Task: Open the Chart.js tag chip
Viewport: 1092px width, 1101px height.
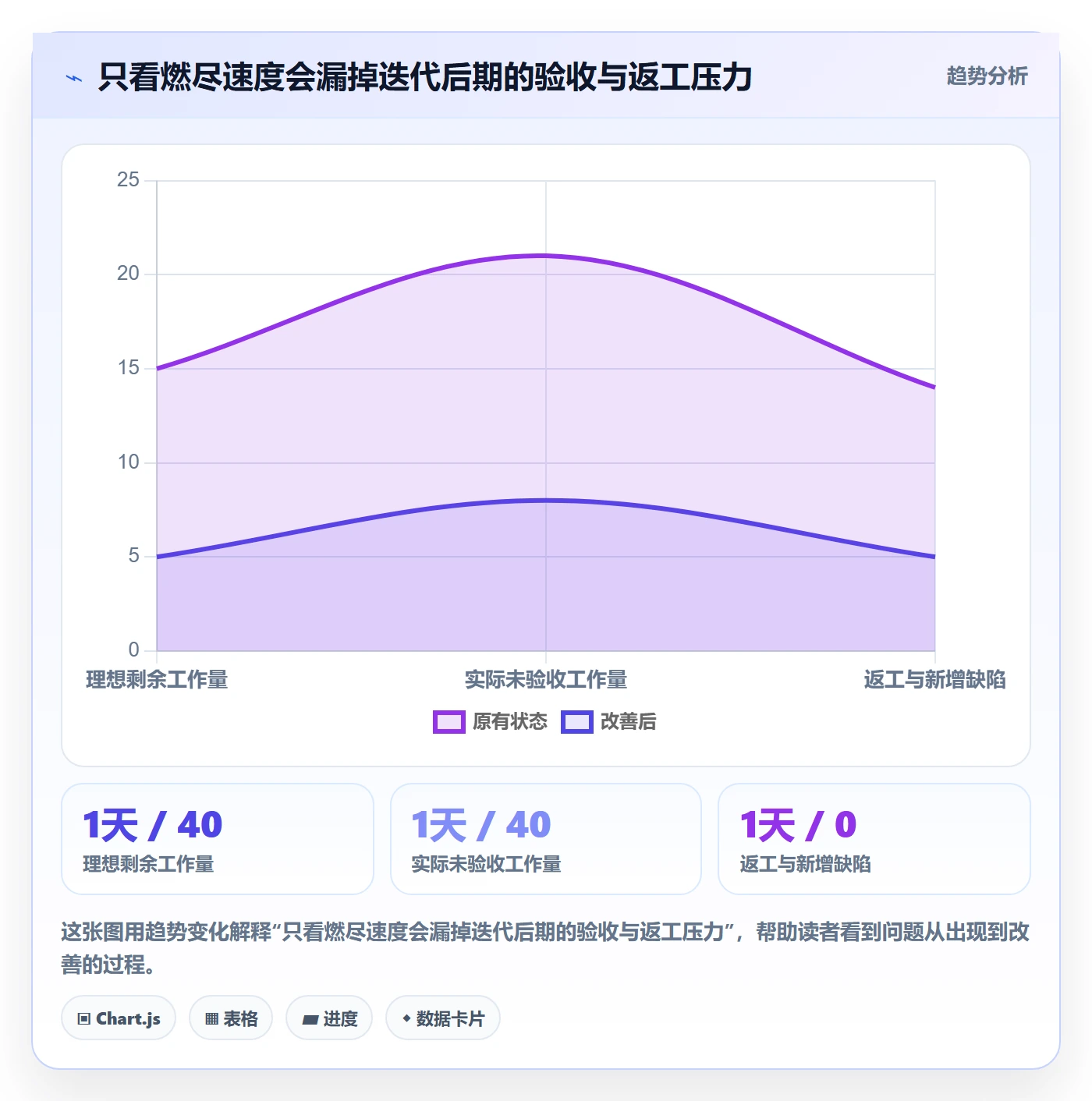Action: [x=119, y=1018]
